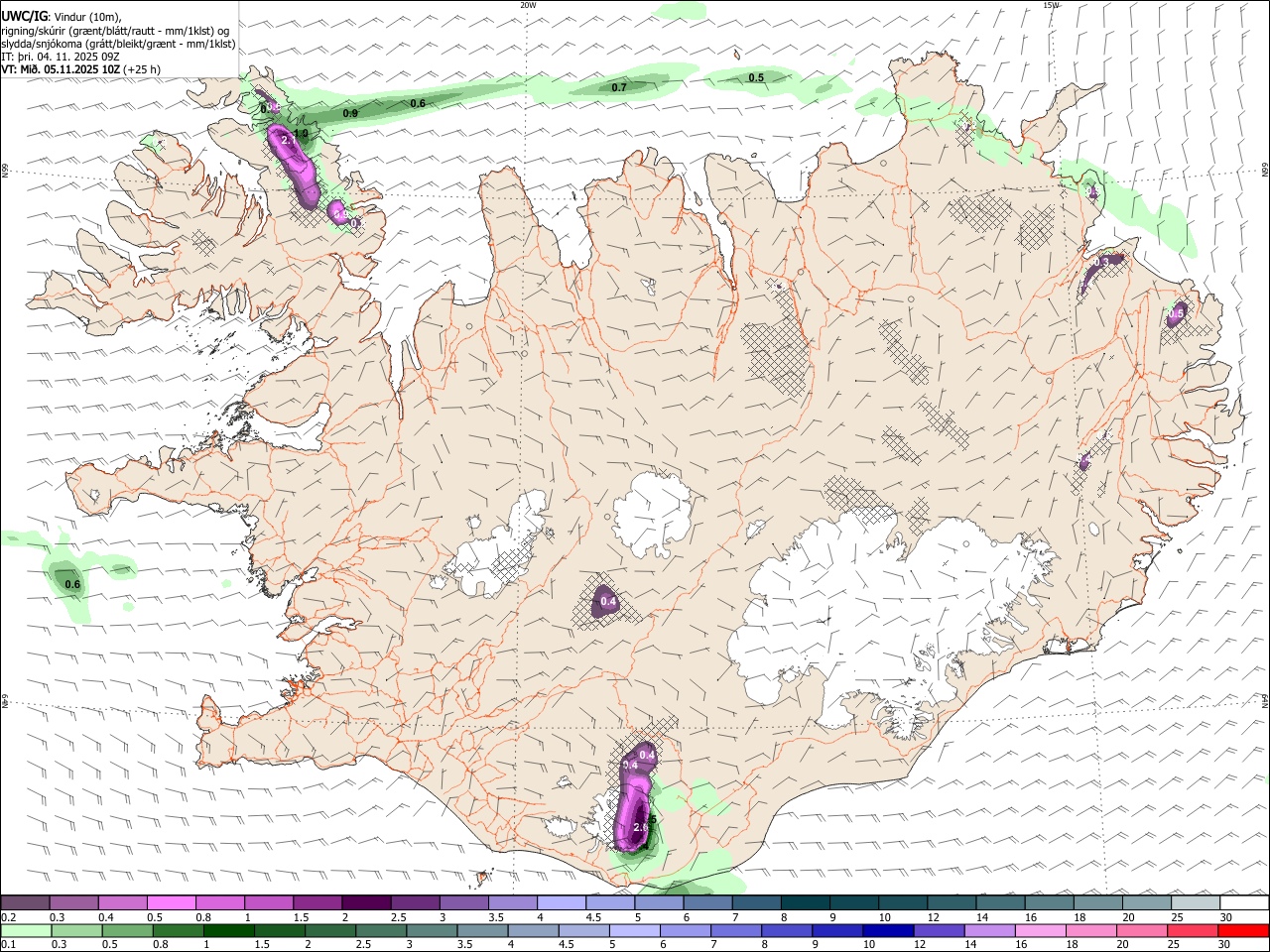
Task: Click the 3.5 swatch in upper snow scale
Action: pyautogui.click(x=512, y=903)
